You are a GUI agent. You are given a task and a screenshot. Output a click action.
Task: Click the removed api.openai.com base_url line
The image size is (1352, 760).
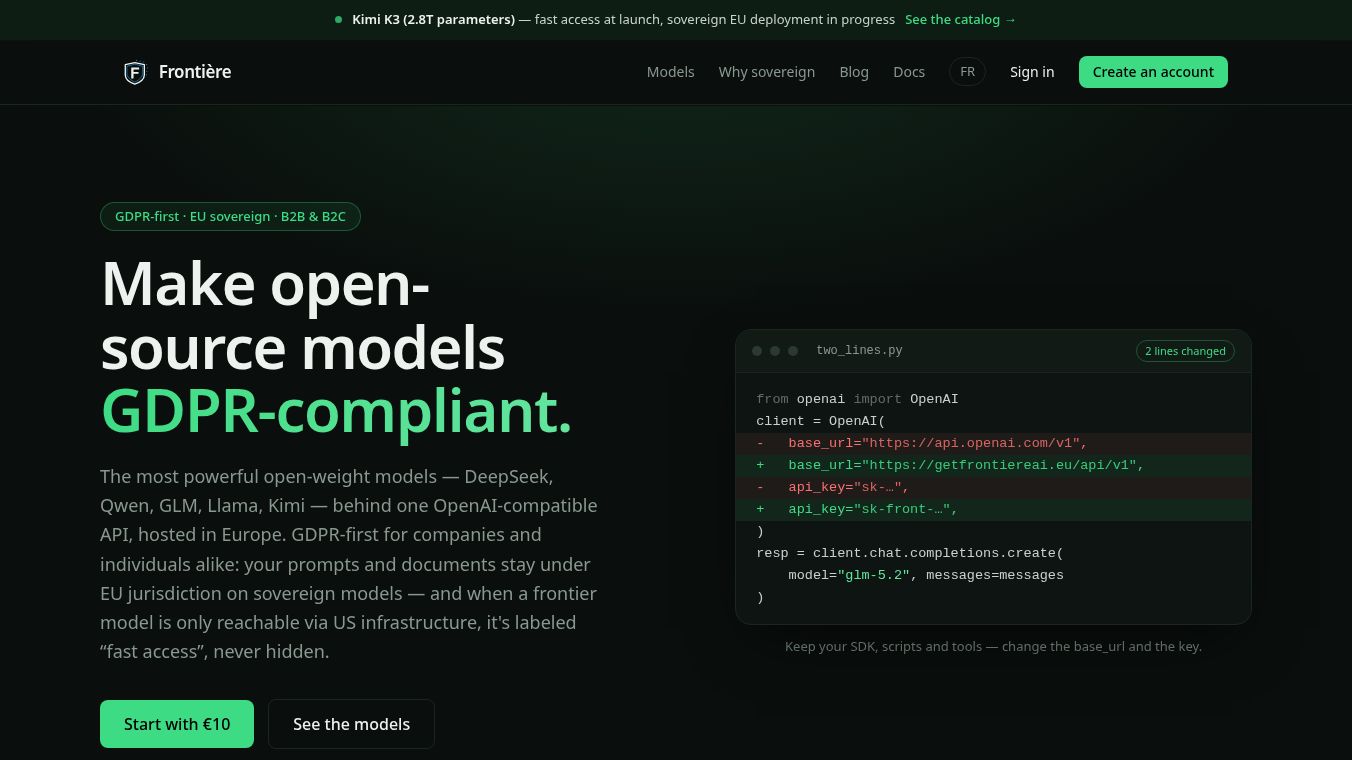point(993,443)
